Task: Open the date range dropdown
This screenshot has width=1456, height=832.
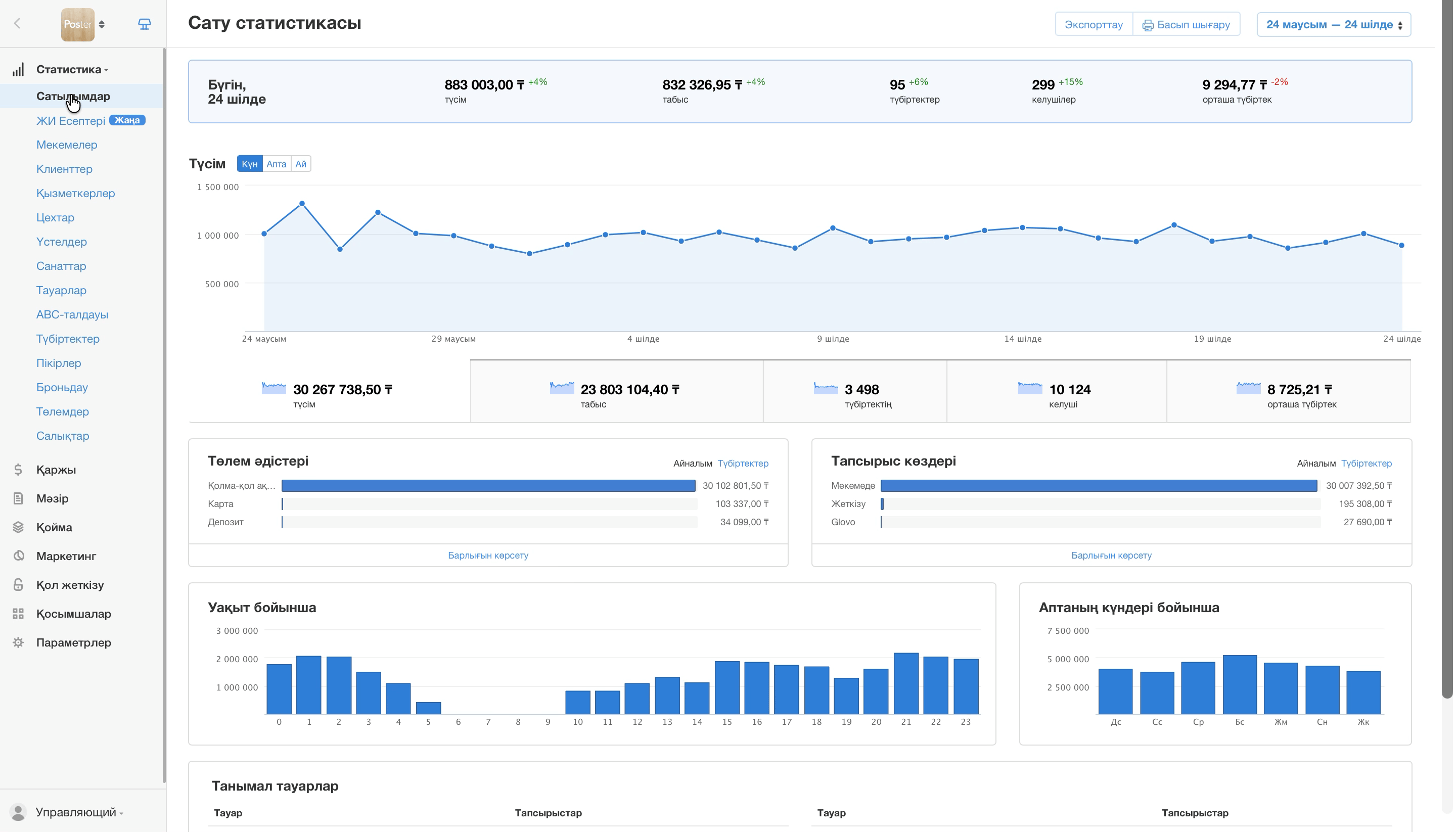Action: [1334, 25]
